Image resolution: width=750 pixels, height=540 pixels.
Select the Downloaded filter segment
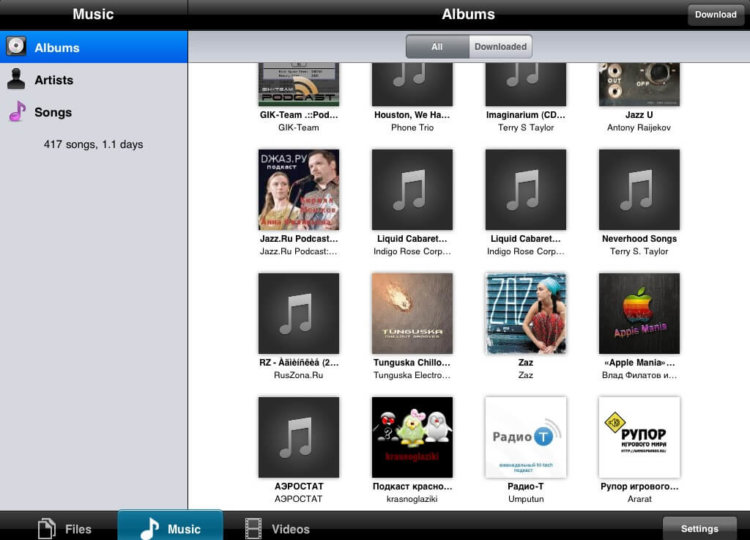click(x=500, y=46)
